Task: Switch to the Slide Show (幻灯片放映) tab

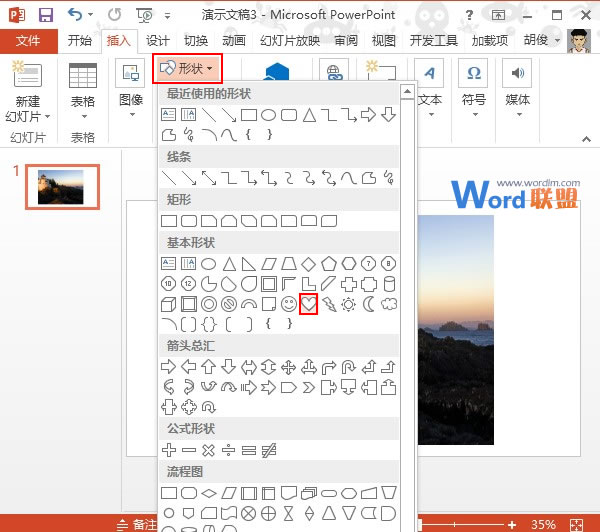Action: pyautogui.click(x=290, y=41)
